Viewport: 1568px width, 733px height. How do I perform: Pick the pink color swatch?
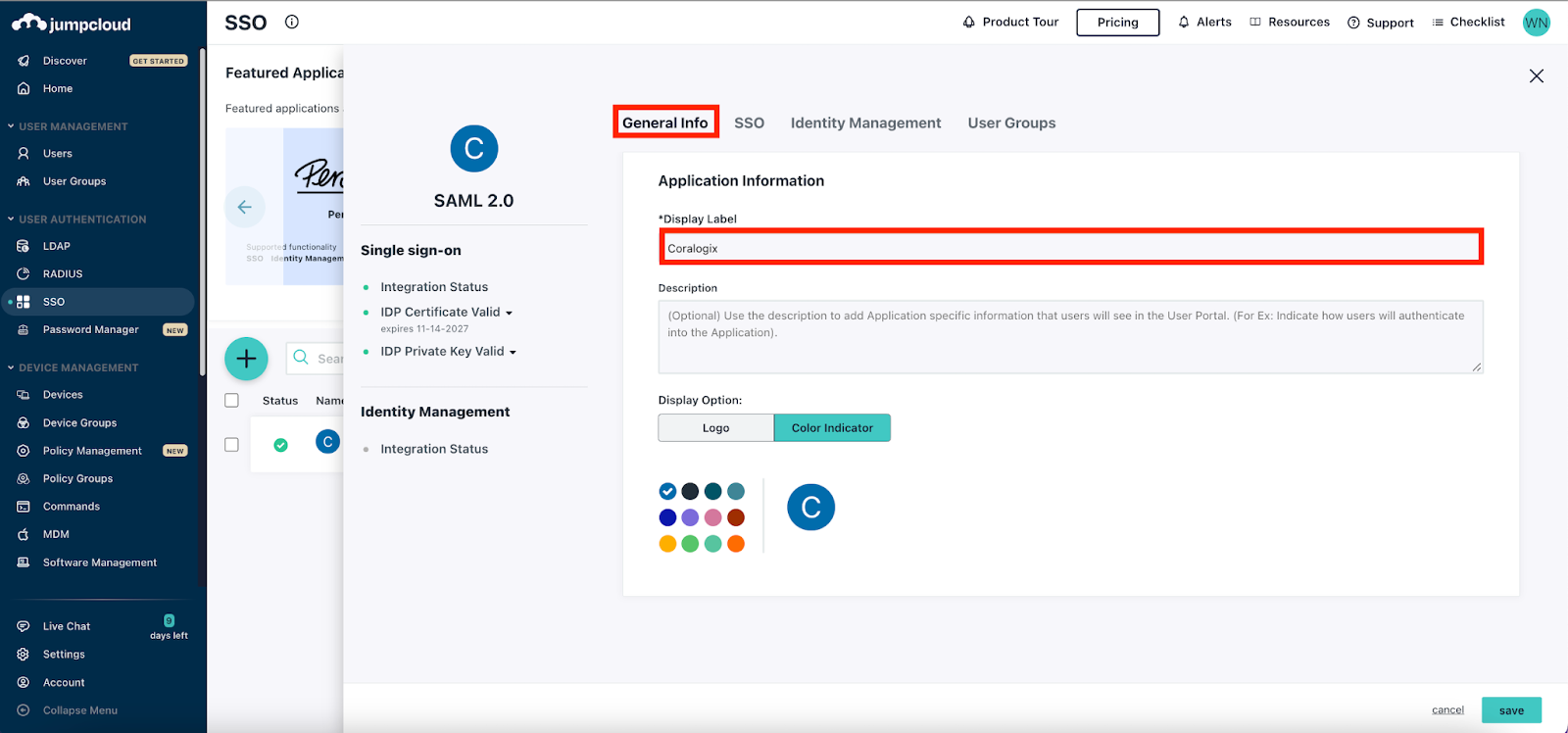coord(713,517)
